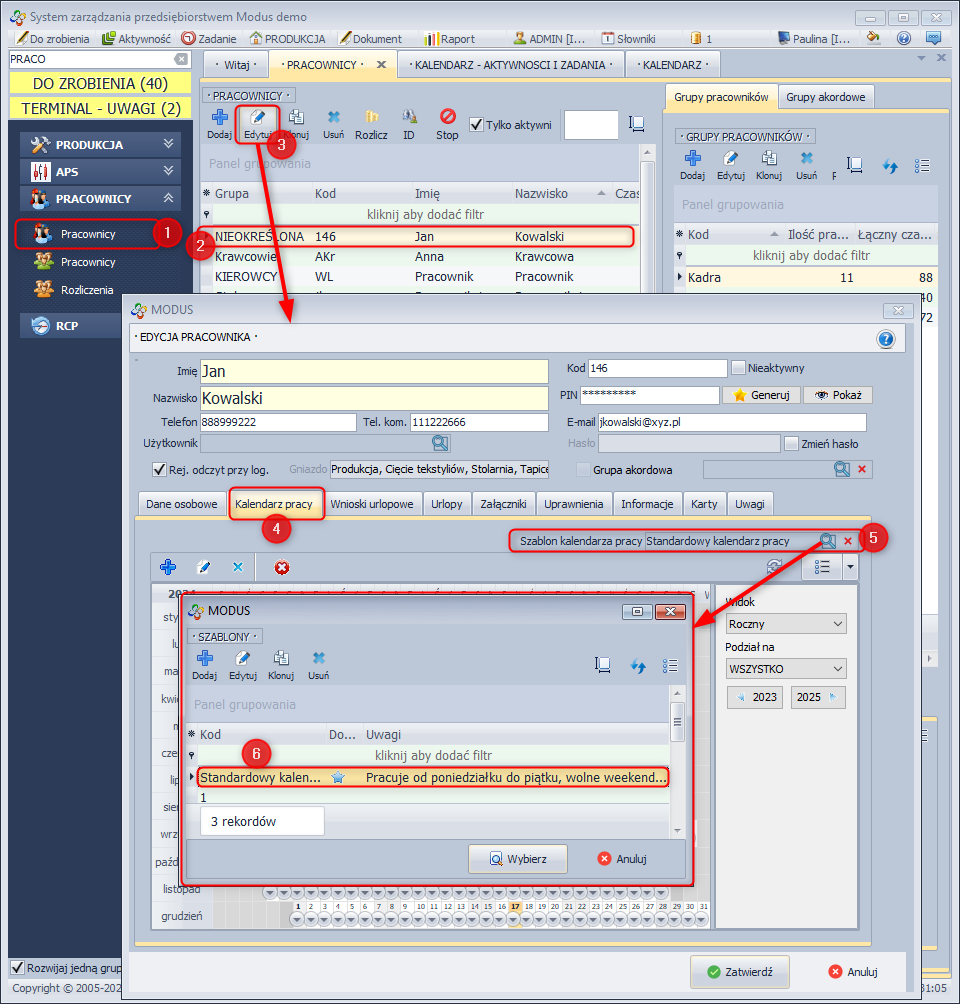This screenshot has height=1004, width=960.
Task: Switch to the Wnioski urlopowe tab
Action: [371, 504]
